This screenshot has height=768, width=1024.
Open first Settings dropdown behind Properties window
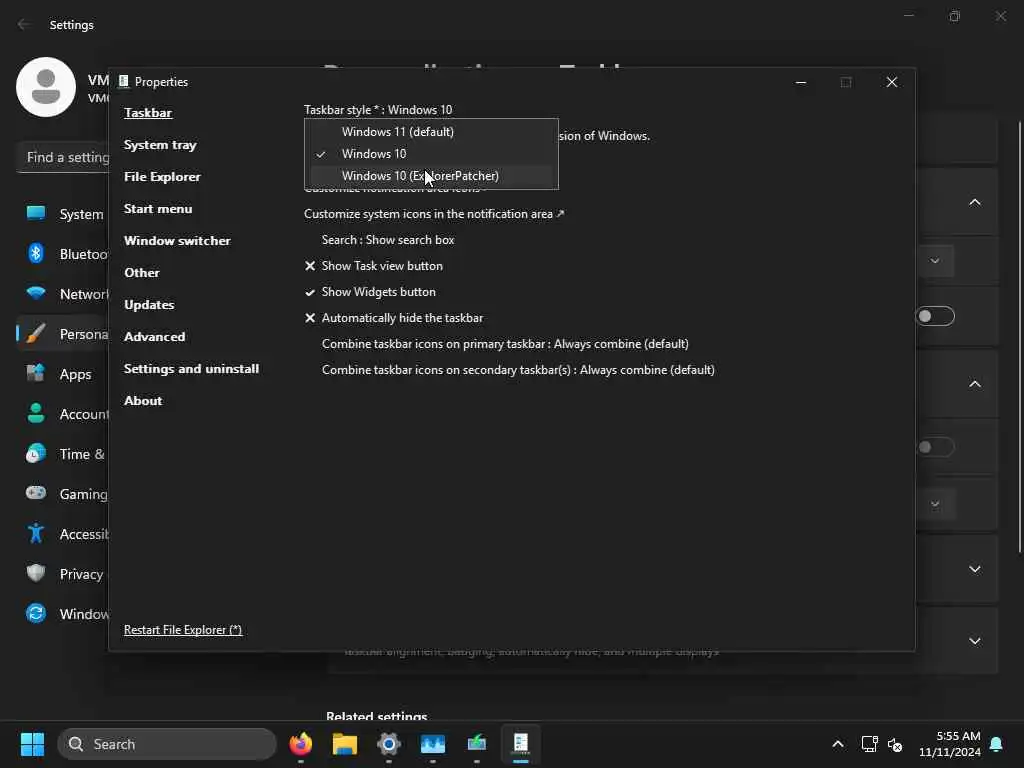[x=935, y=261]
